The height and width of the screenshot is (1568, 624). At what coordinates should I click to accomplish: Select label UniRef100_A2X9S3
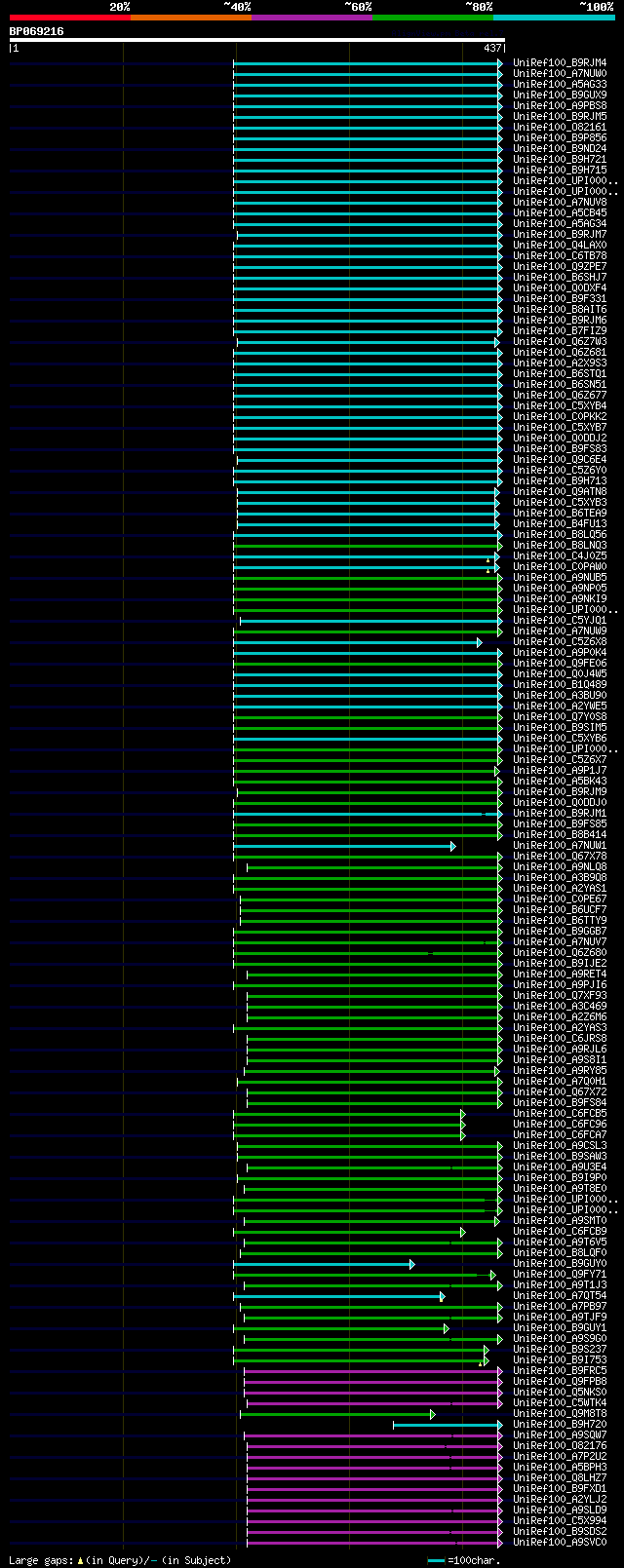560,363
